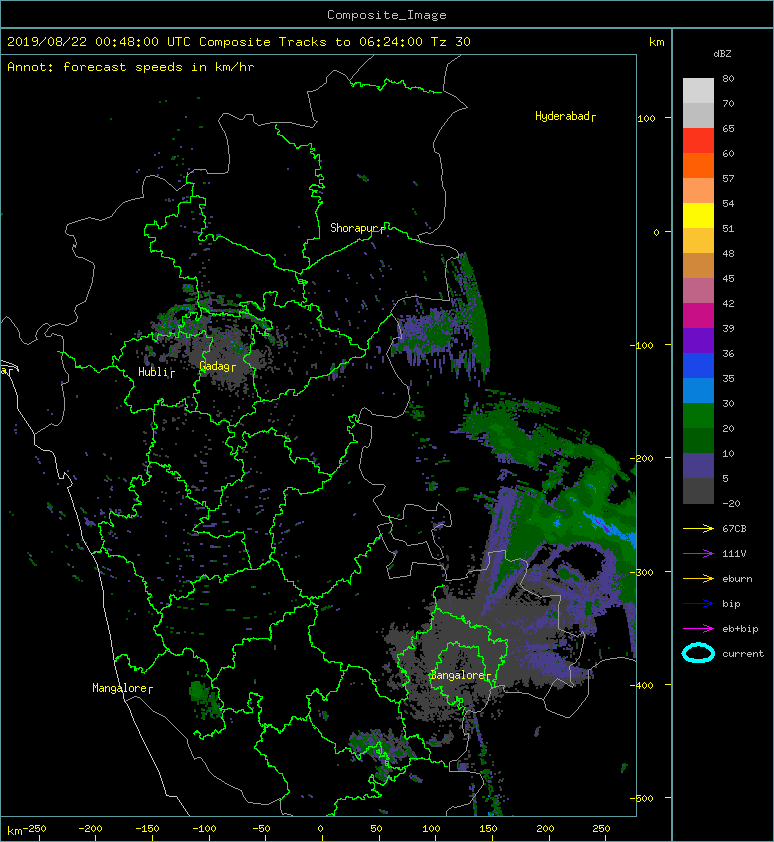Click the -500 tick on vertical axis
774x842 pixels.
(x=641, y=799)
